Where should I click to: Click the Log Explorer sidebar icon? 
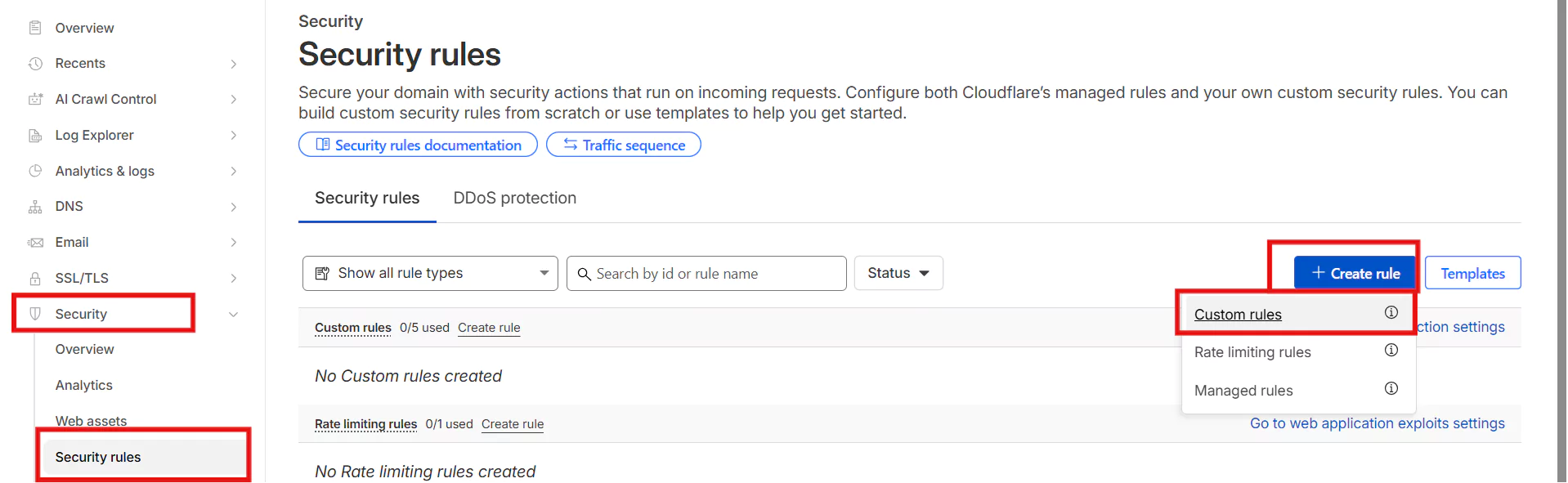point(35,135)
